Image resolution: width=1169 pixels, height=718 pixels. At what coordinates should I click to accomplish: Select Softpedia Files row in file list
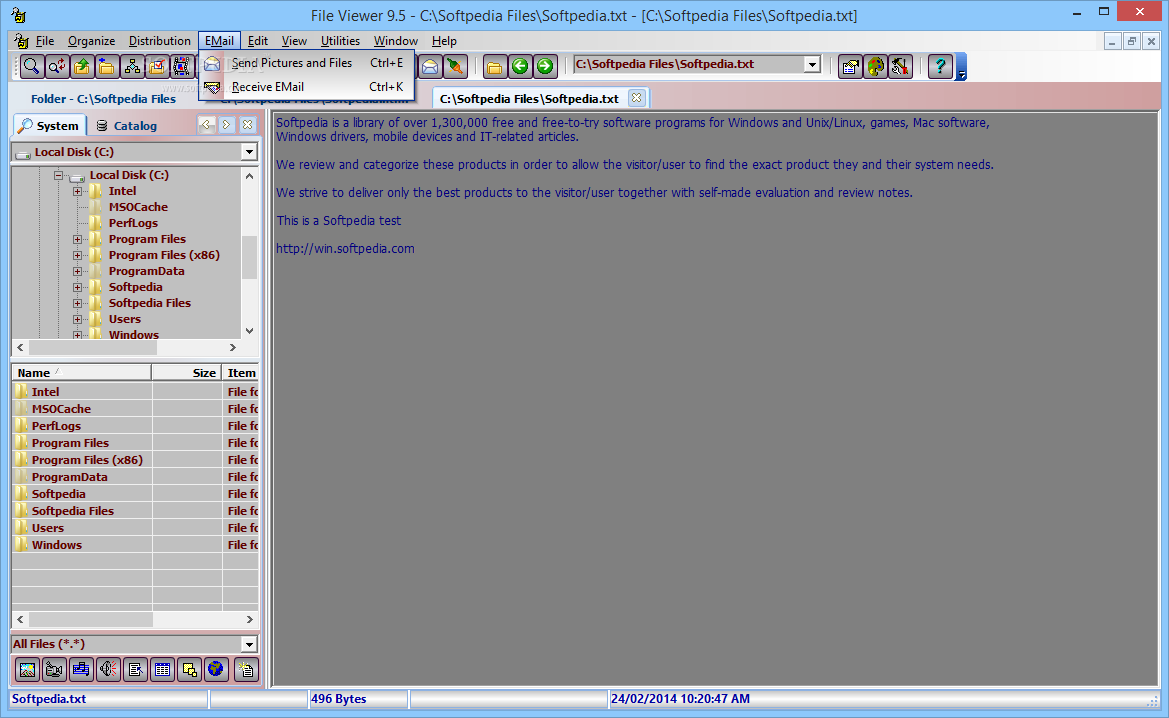click(x=135, y=511)
